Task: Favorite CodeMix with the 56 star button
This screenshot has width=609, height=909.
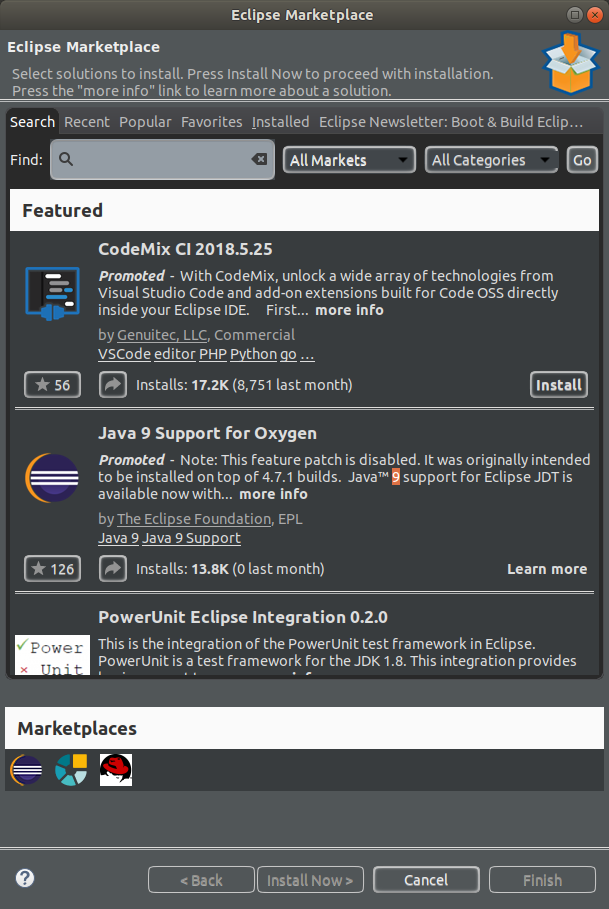Action: [x=52, y=385]
